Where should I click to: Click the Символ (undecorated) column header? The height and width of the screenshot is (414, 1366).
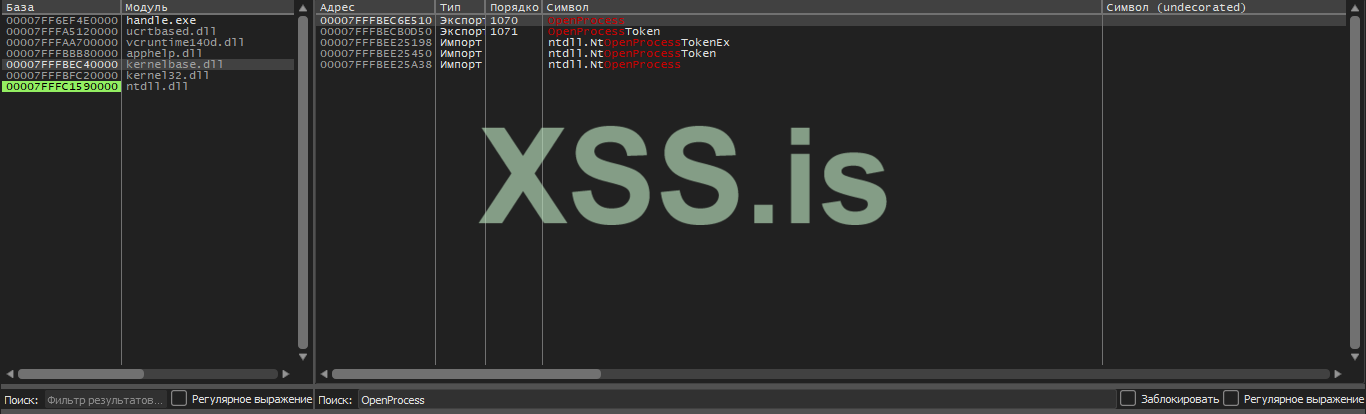point(1224,7)
